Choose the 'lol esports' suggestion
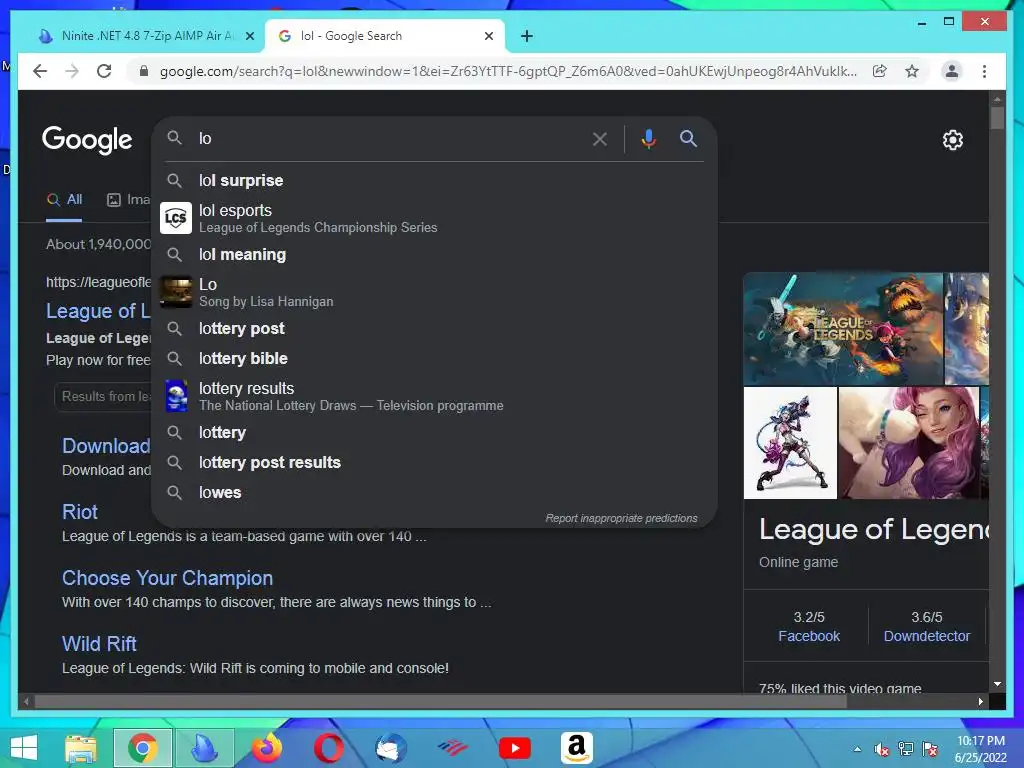Screen dimensions: 1024x768 [434, 217]
